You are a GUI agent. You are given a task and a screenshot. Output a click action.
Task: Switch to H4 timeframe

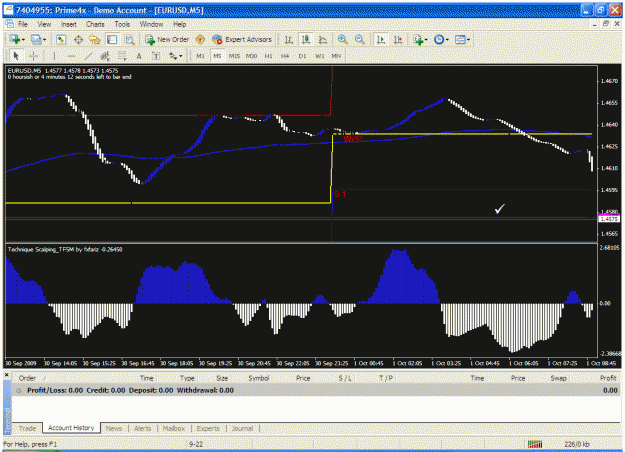(285, 56)
